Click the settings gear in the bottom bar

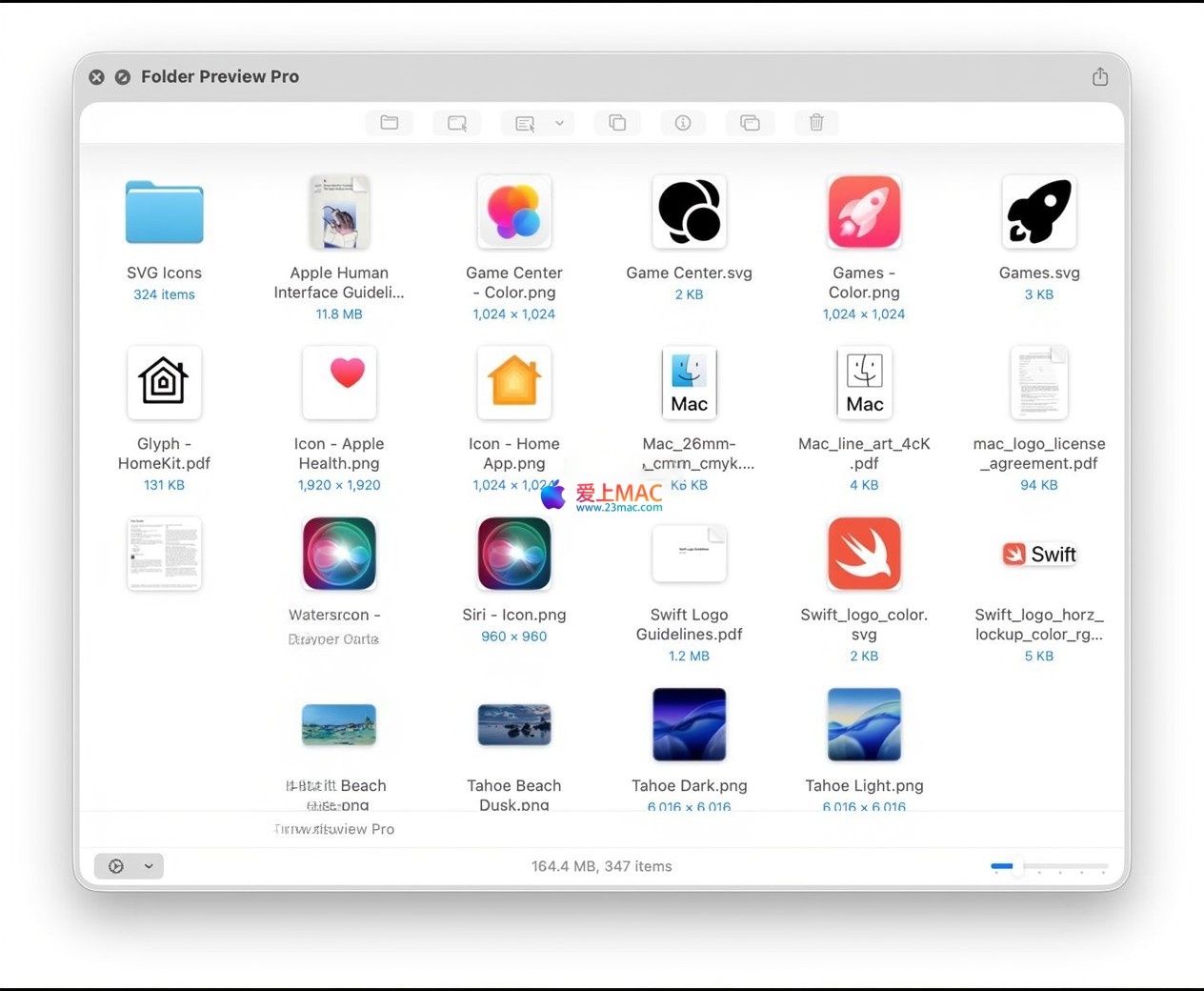click(x=116, y=866)
